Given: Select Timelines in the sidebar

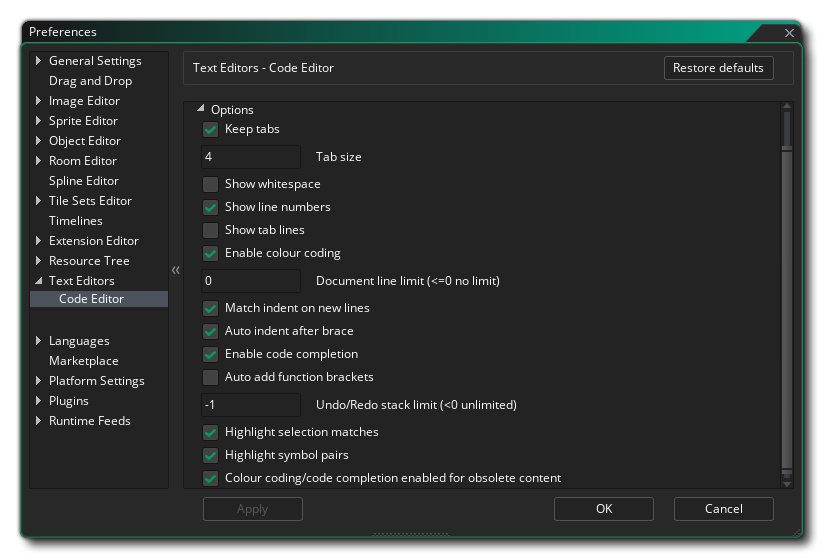Looking at the screenshot, I should (x=75, y=221).
